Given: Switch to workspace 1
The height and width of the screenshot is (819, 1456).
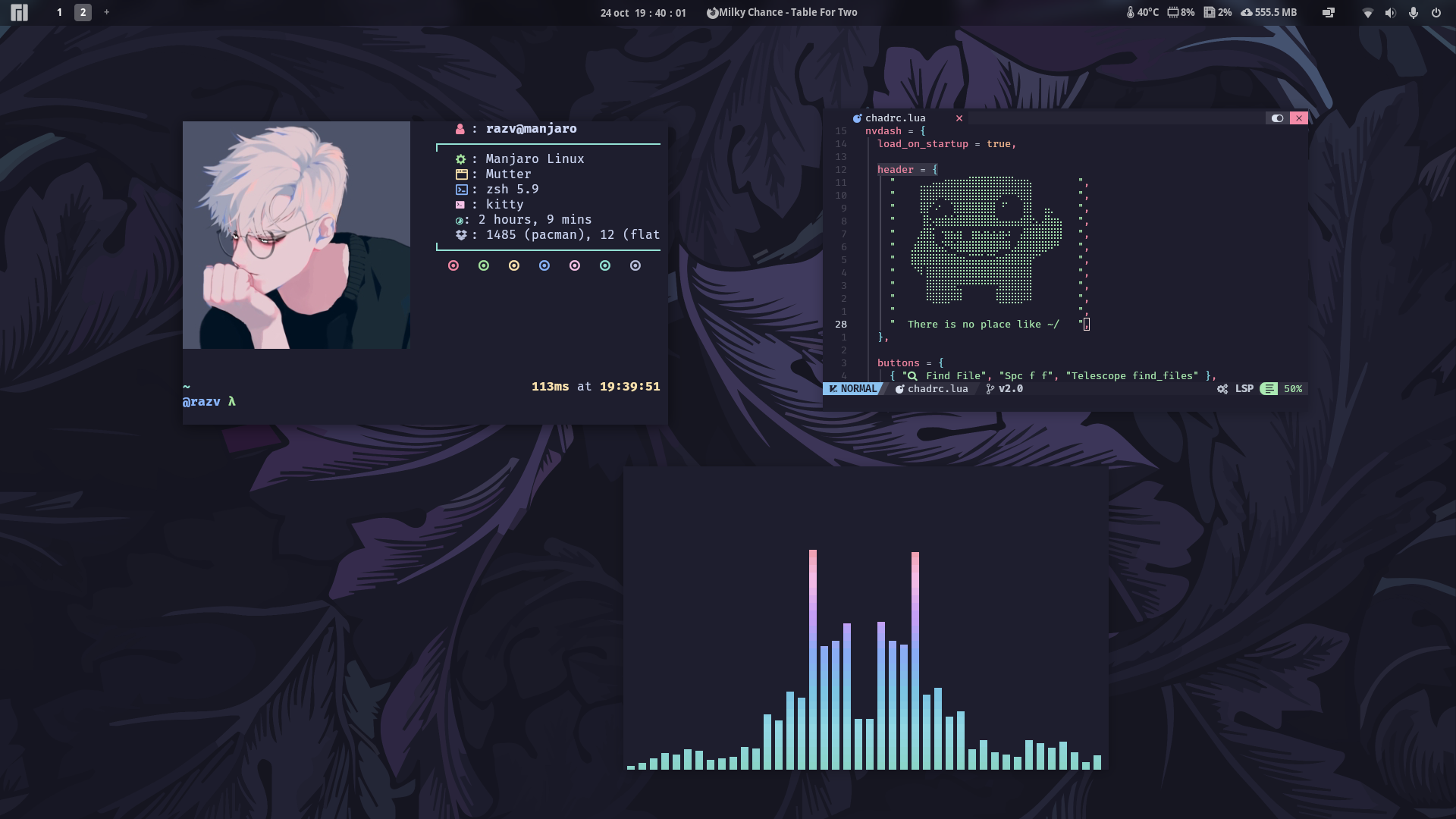Looking at the screenshot, I should [x=59, y=12].
